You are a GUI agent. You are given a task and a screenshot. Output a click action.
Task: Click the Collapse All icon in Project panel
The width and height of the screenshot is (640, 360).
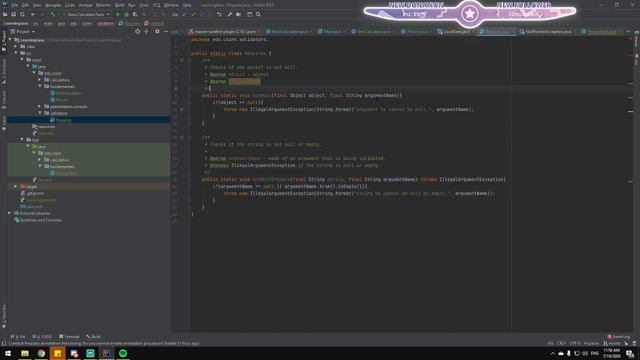[x=147, y=31]
